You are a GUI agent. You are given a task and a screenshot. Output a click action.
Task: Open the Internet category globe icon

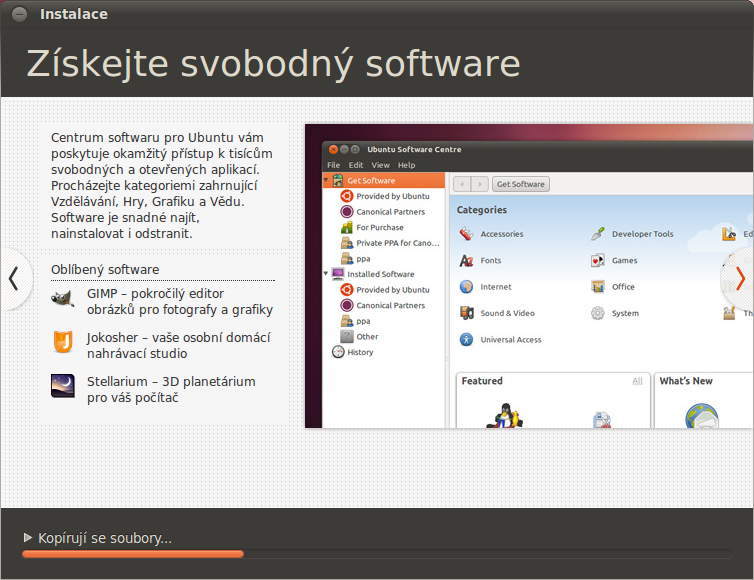pos(466,287)
